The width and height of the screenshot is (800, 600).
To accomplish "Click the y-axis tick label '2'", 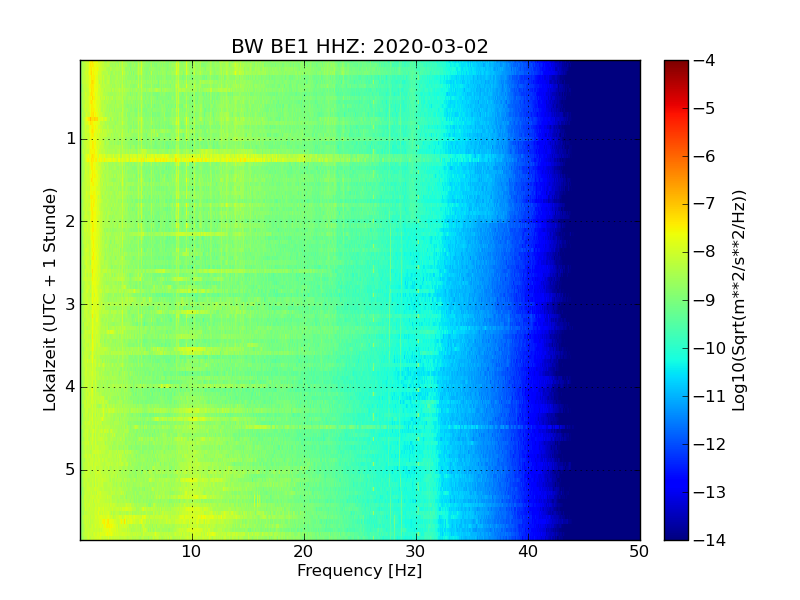I will coord(71,221).
